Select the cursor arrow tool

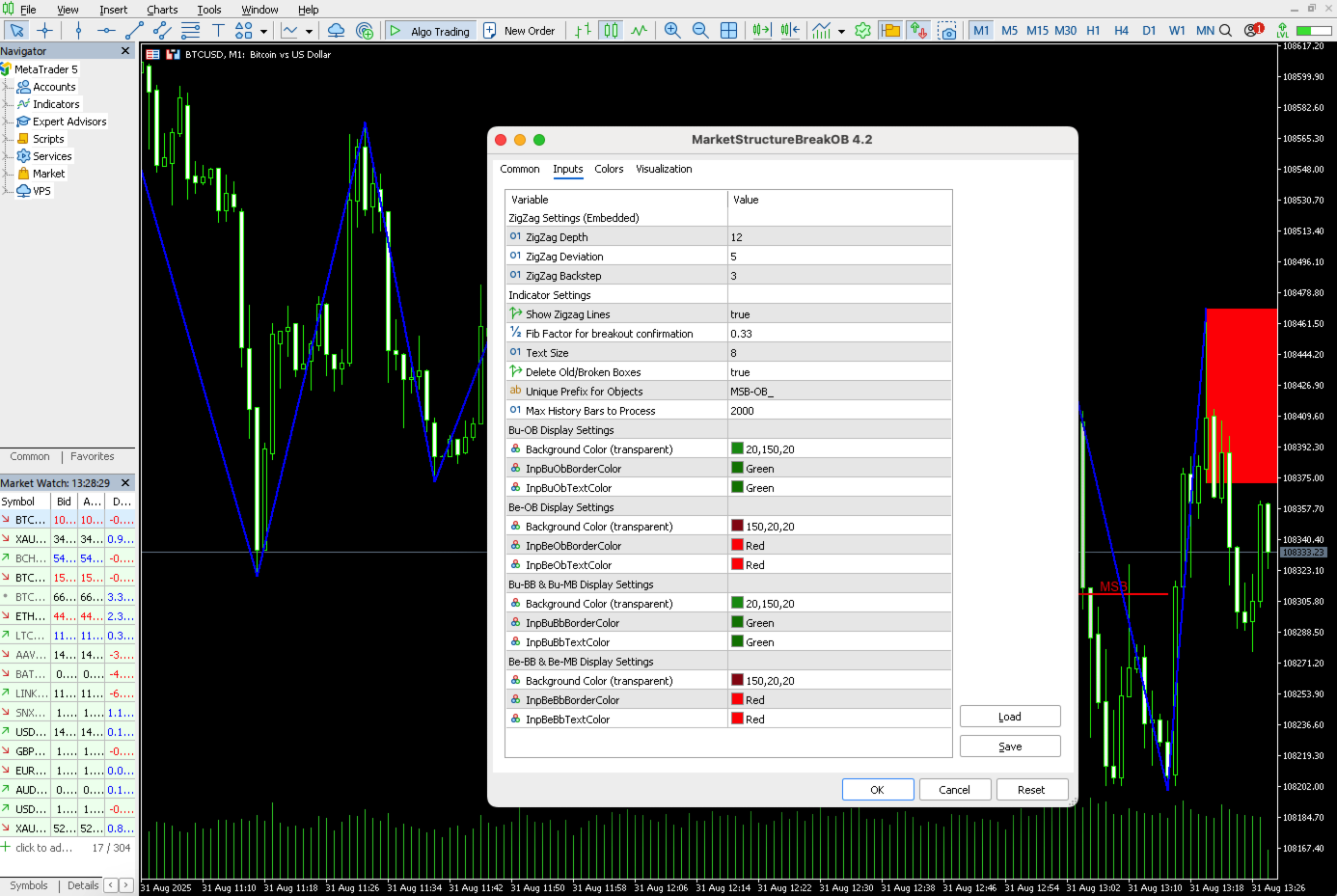16,31
